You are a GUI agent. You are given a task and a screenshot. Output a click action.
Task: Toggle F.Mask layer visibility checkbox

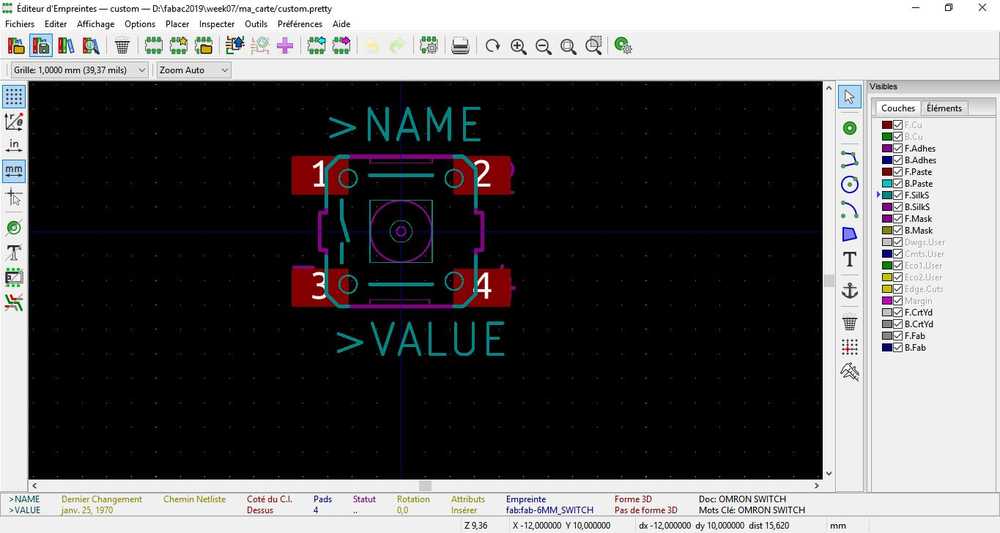[898, 219]
